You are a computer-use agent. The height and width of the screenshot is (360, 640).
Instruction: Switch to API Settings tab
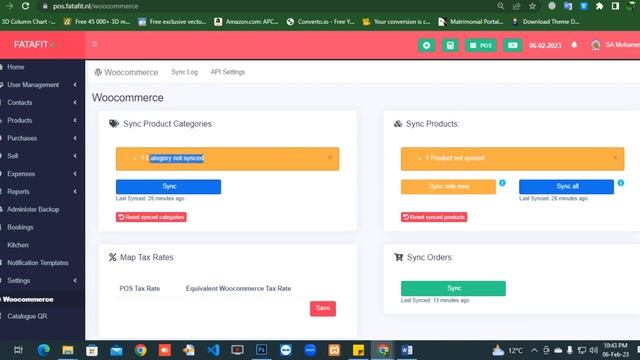point(228,72)
